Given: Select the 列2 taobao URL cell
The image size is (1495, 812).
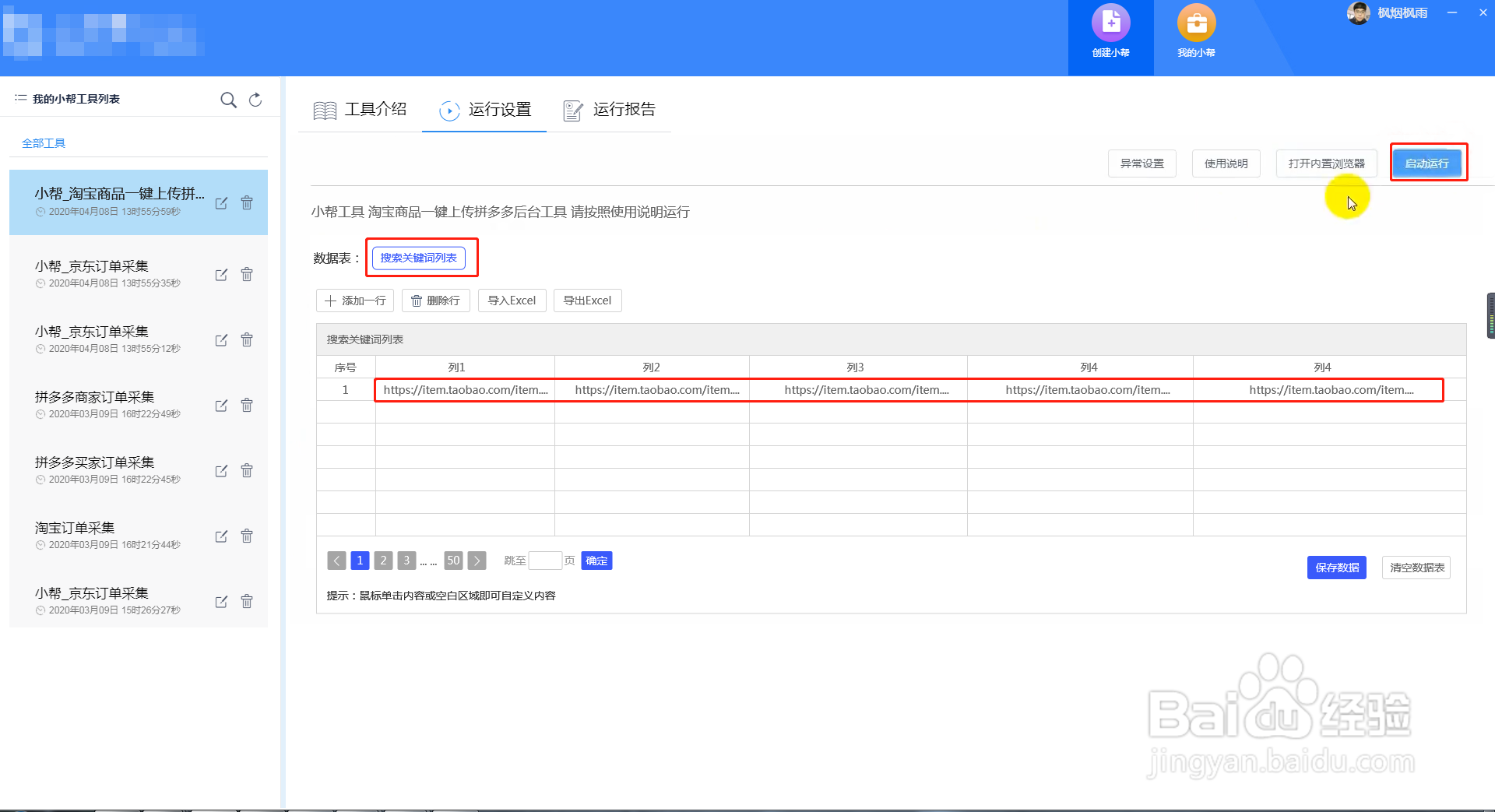Looking at the screenshot, I should [x=653, y=390].
